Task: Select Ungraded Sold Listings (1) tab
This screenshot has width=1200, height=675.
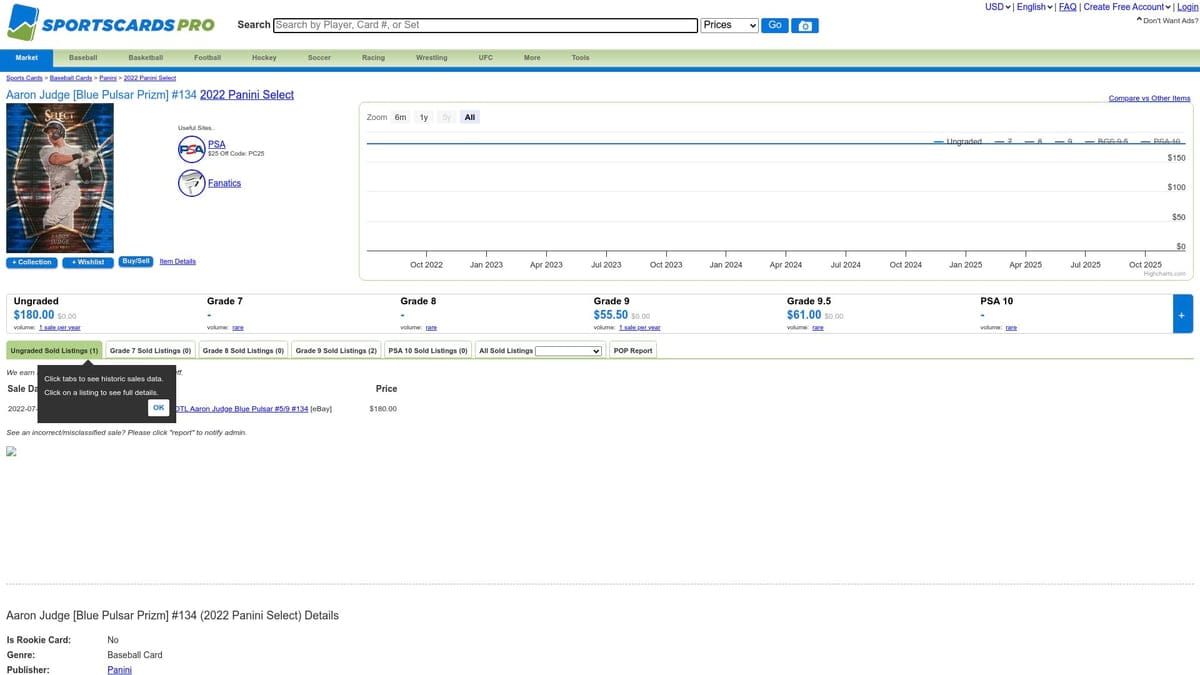Action: pyautogui.click(x=54, y=351)
